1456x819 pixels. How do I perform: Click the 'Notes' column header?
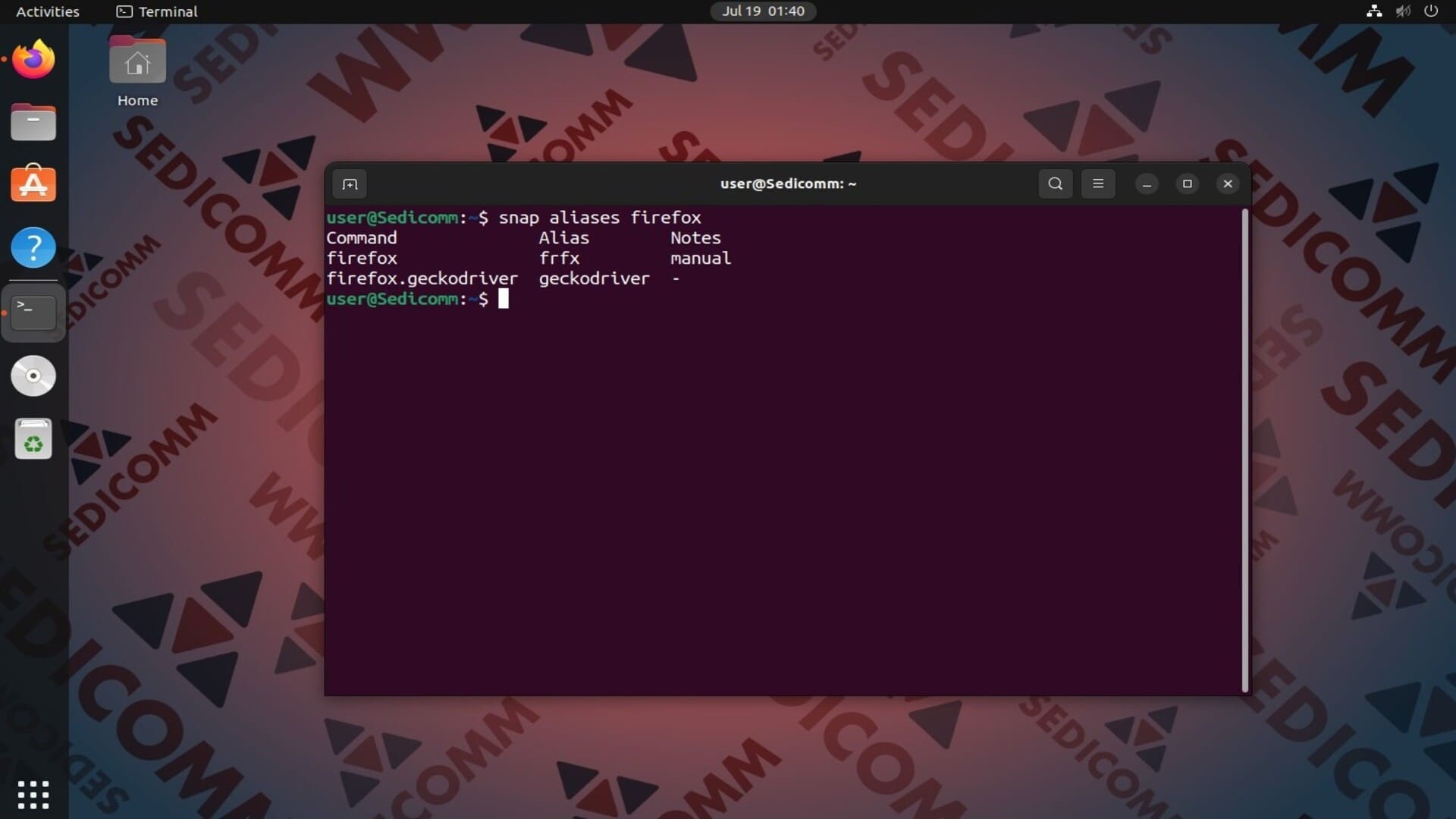[x=695, y=238]
